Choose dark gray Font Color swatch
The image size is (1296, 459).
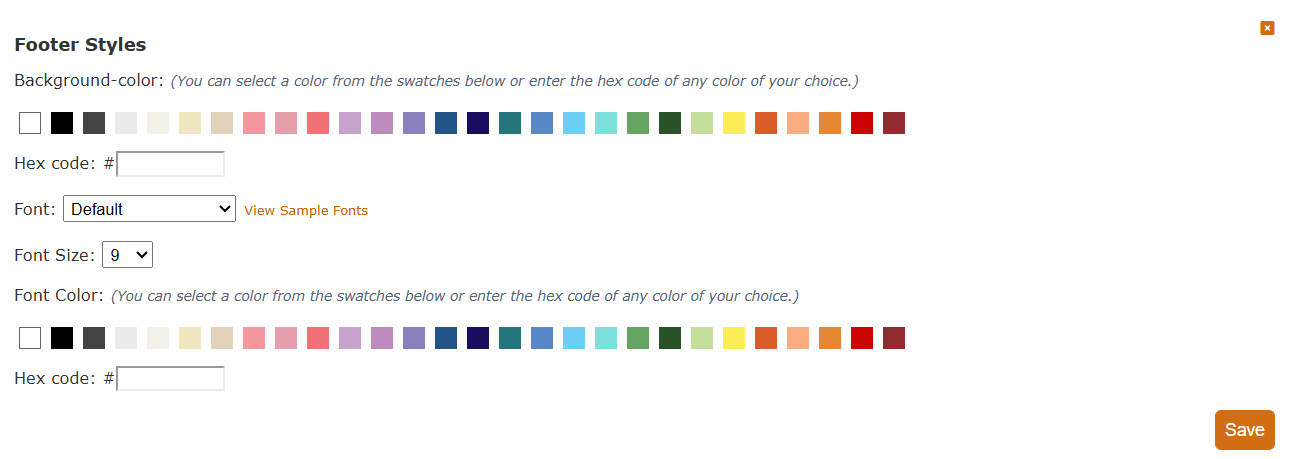94,338
